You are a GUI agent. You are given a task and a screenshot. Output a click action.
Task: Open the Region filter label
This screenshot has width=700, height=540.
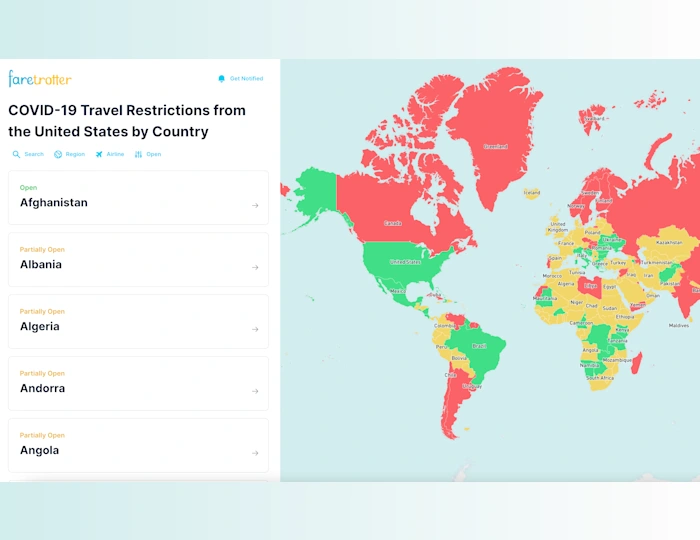pos(75,154)
